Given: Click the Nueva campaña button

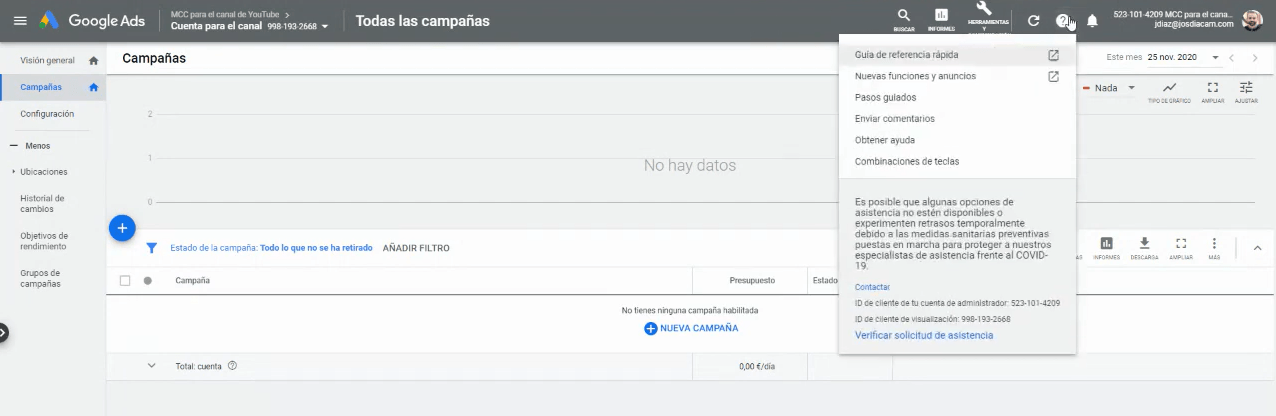Looking at the screenshot, I should pos(691,328).
